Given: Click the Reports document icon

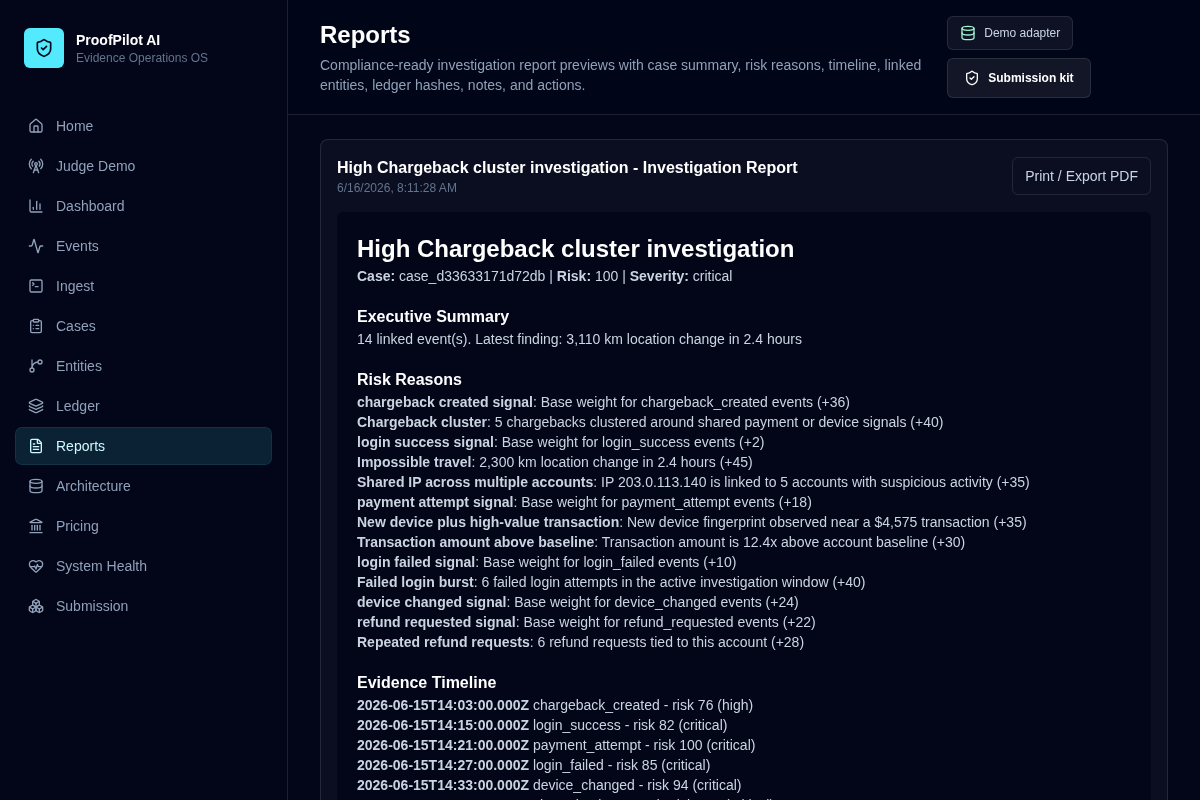Looking at the screenshot, I should click(x=36, y=446).
